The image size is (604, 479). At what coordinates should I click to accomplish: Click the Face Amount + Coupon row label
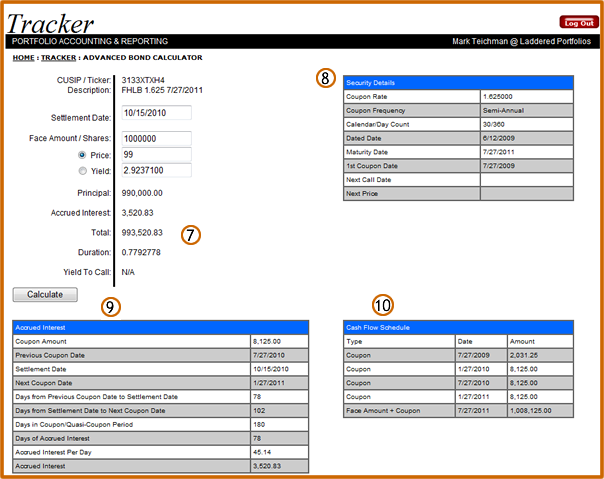[383, 411]
